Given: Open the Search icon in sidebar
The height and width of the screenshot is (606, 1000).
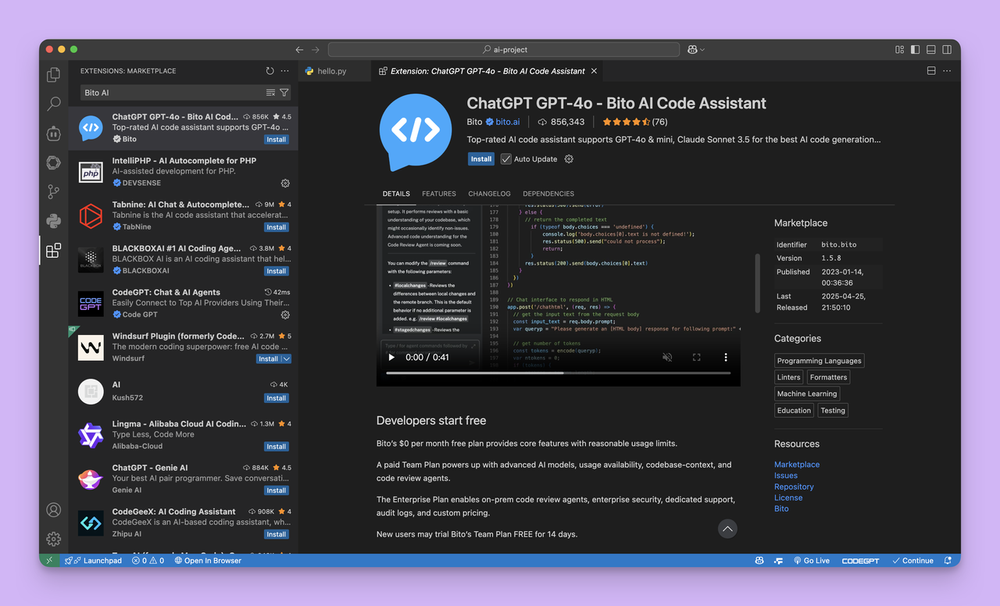Looking at the screenshot, I should coord(53,103).
